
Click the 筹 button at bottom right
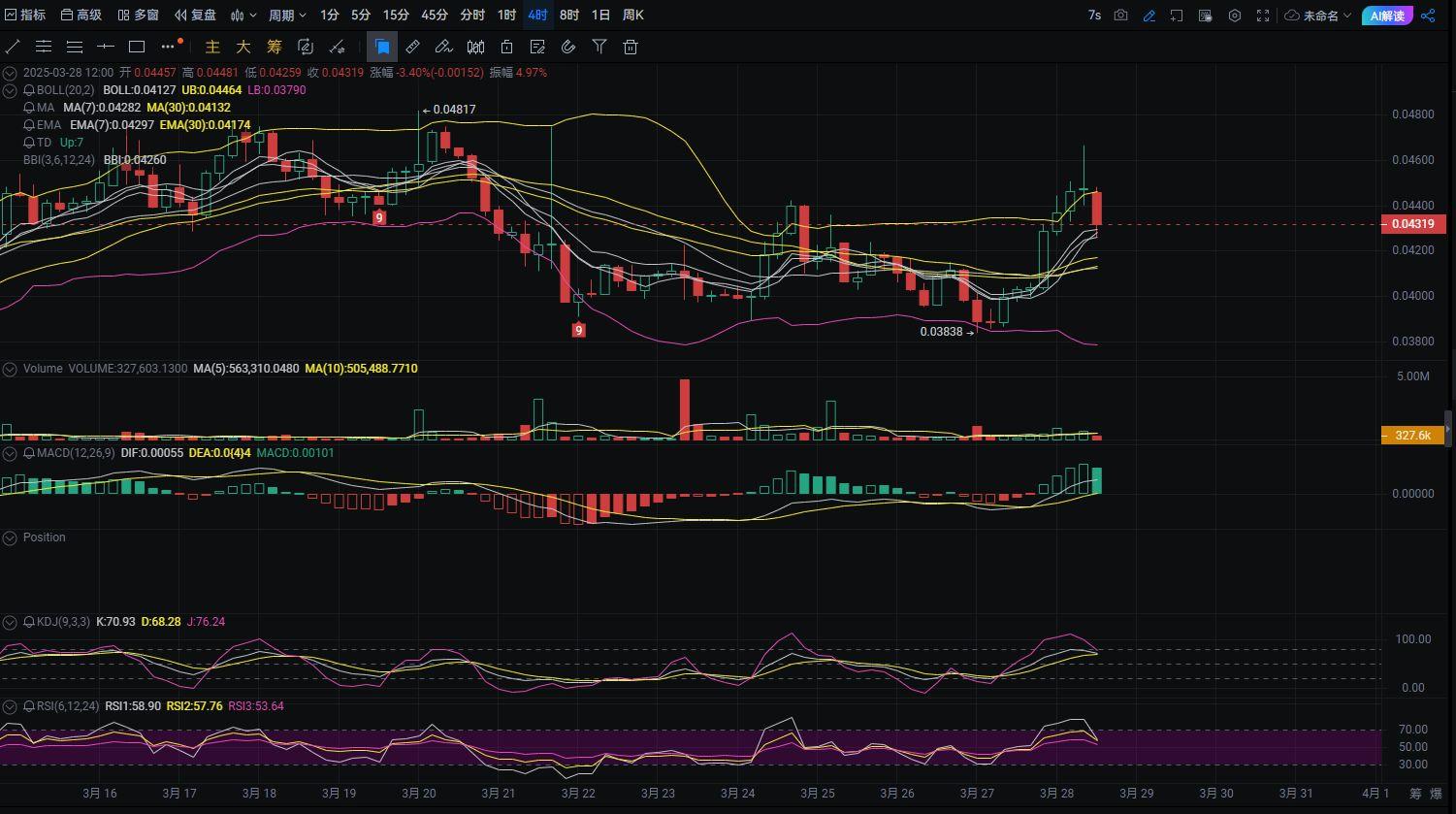pyautogui.click(x=1416, y=794)
